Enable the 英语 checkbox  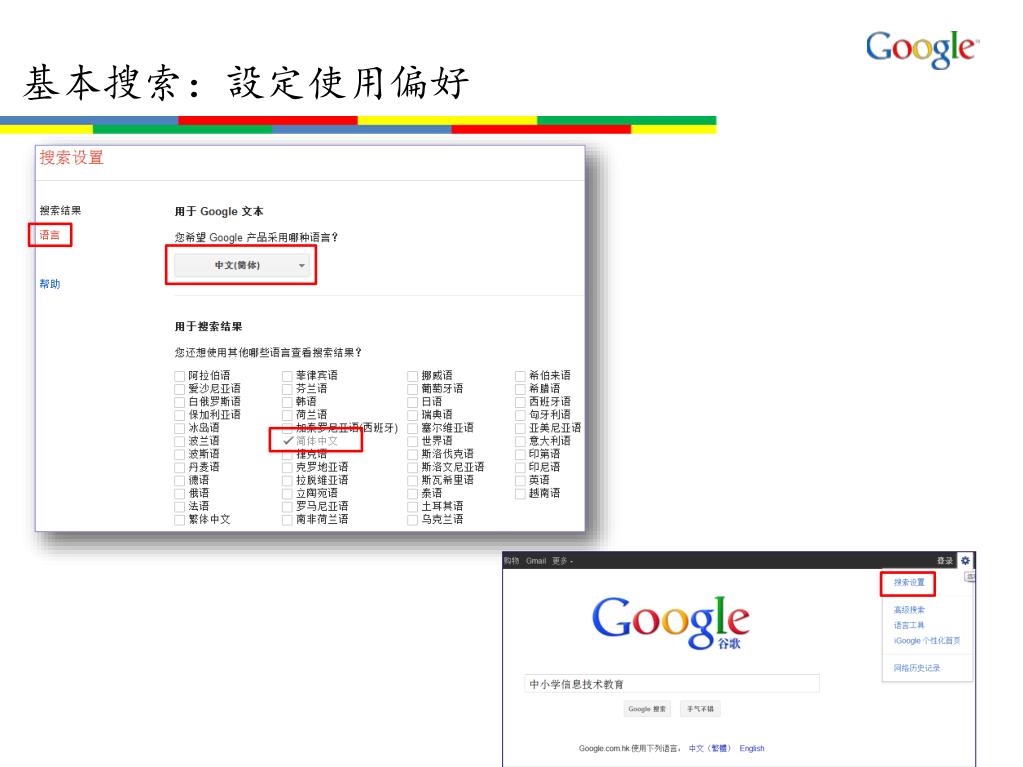520,480
